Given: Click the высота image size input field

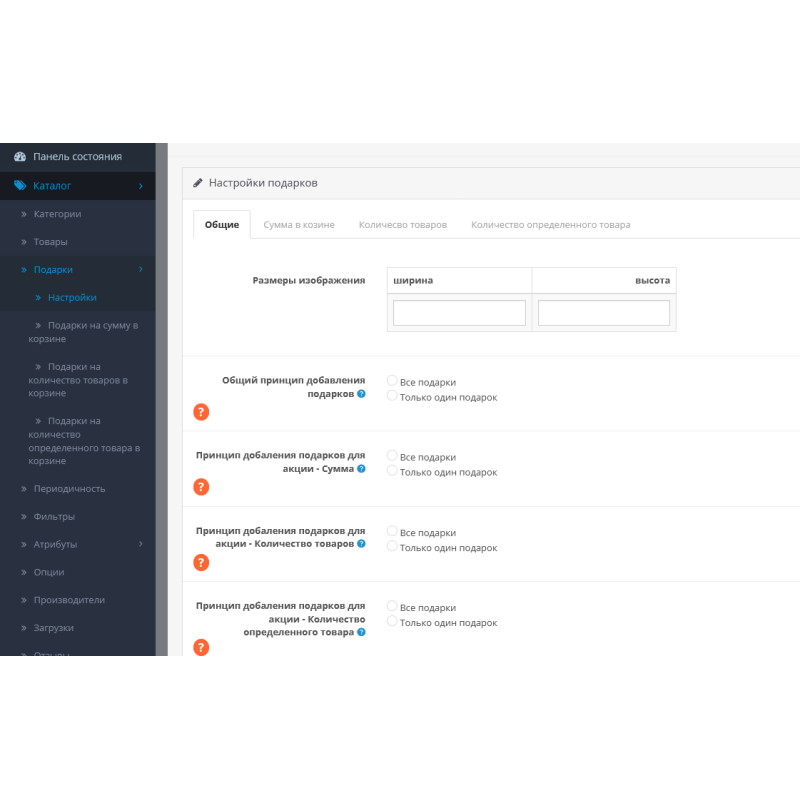Looking at the screenshot, I should click(x=604, y=313).
